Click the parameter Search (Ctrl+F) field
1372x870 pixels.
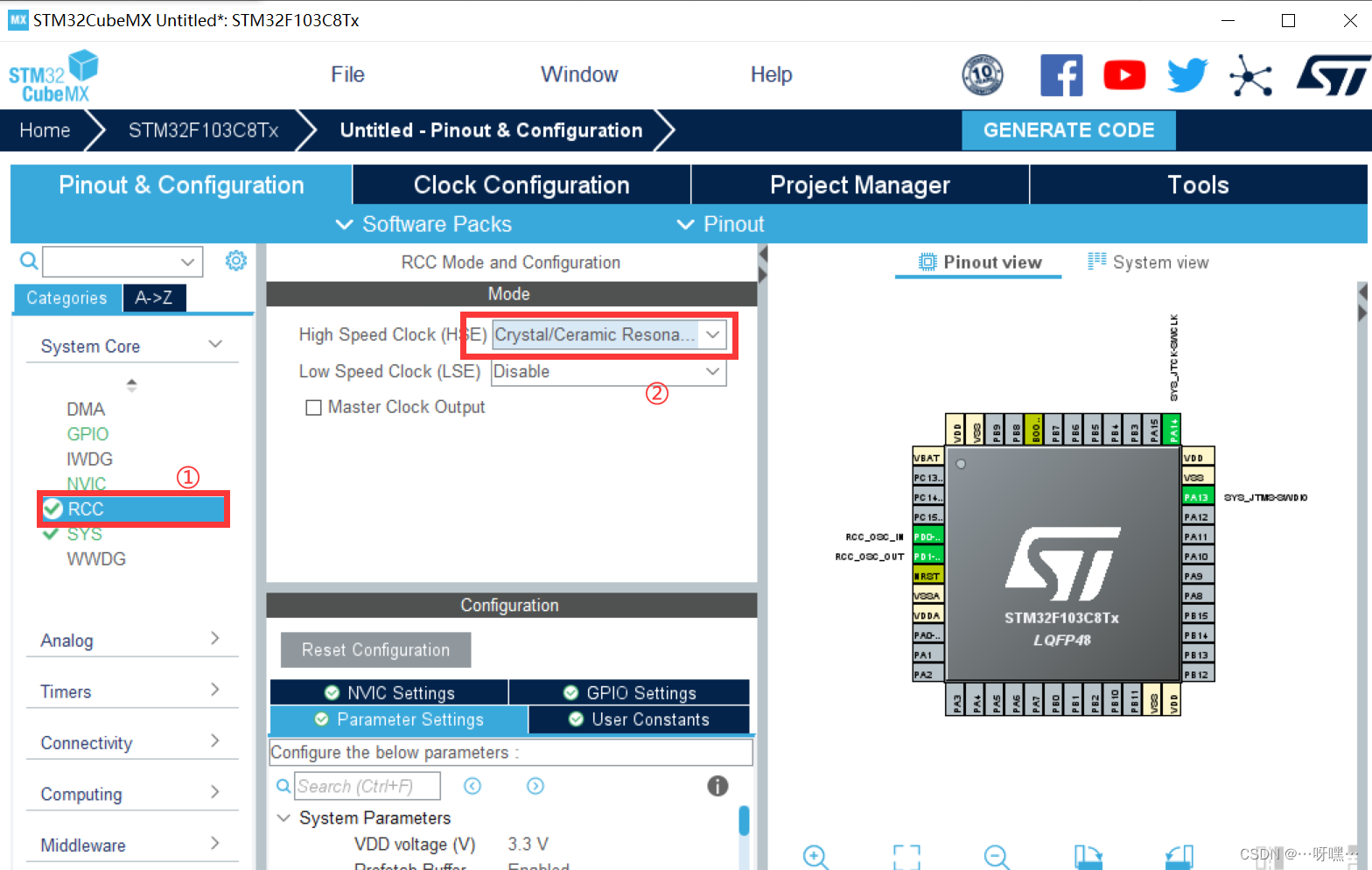[367, 786]
